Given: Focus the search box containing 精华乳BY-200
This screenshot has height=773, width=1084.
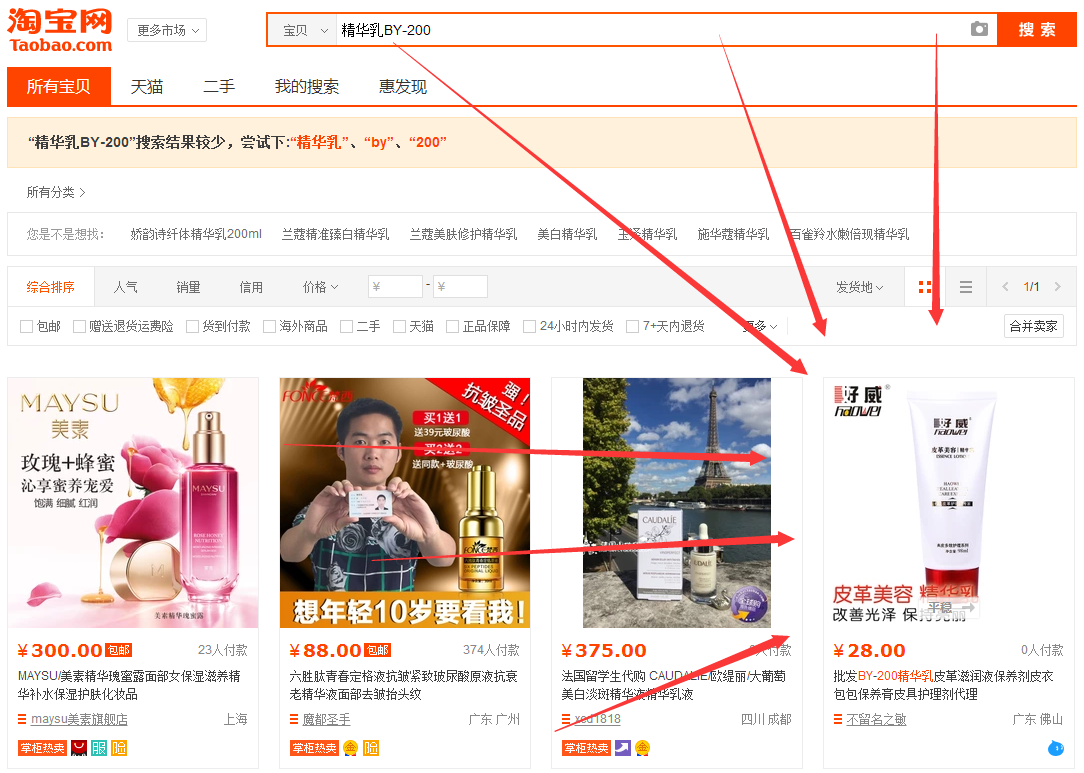Looking at the screenshot, I should coord(650,30).
